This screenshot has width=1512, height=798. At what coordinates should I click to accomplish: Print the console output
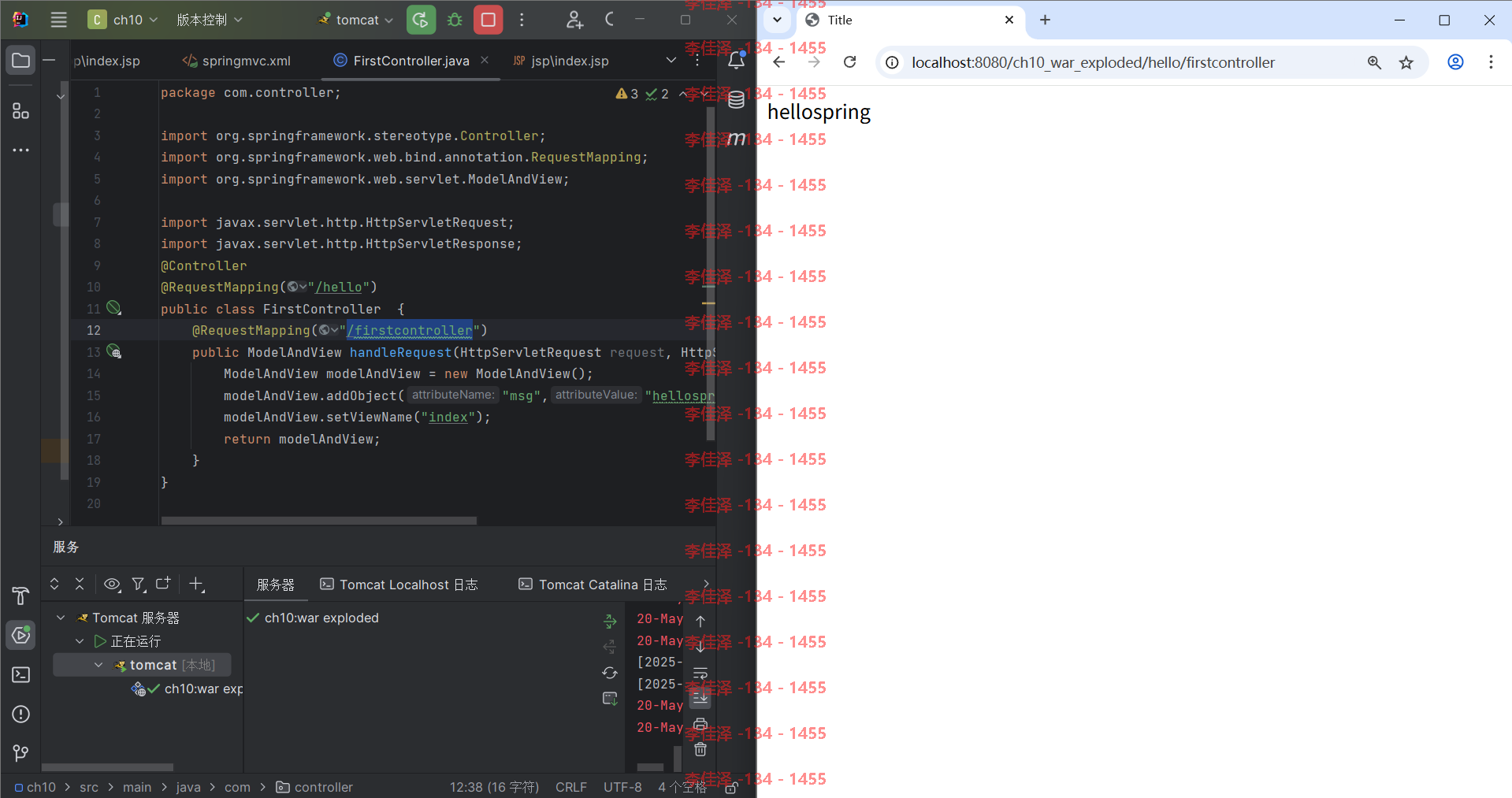pos(700,724)
